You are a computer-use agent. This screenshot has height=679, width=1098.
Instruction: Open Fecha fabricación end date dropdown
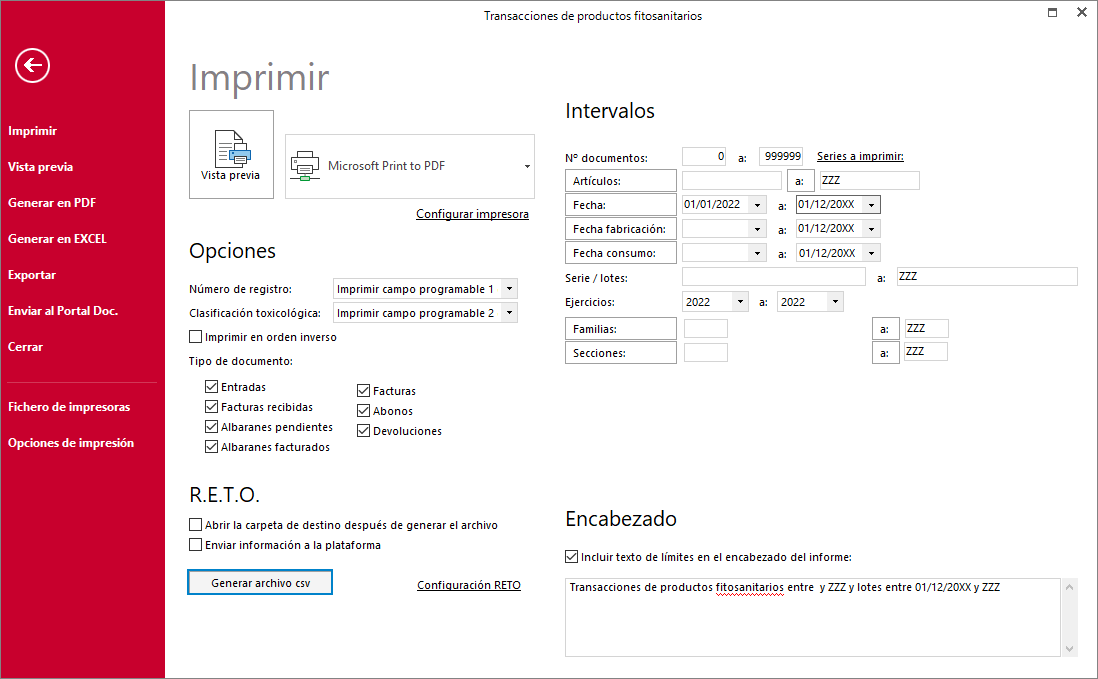(871, 229)
